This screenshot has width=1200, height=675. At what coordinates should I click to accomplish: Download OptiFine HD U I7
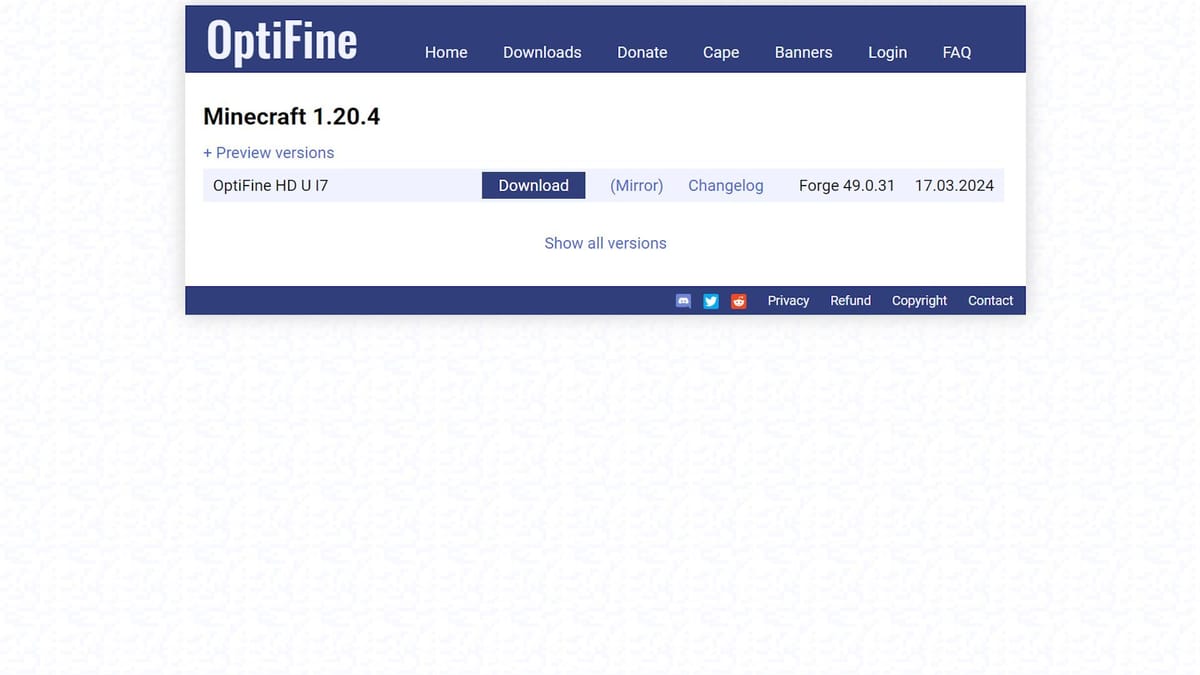coord(533,185)
